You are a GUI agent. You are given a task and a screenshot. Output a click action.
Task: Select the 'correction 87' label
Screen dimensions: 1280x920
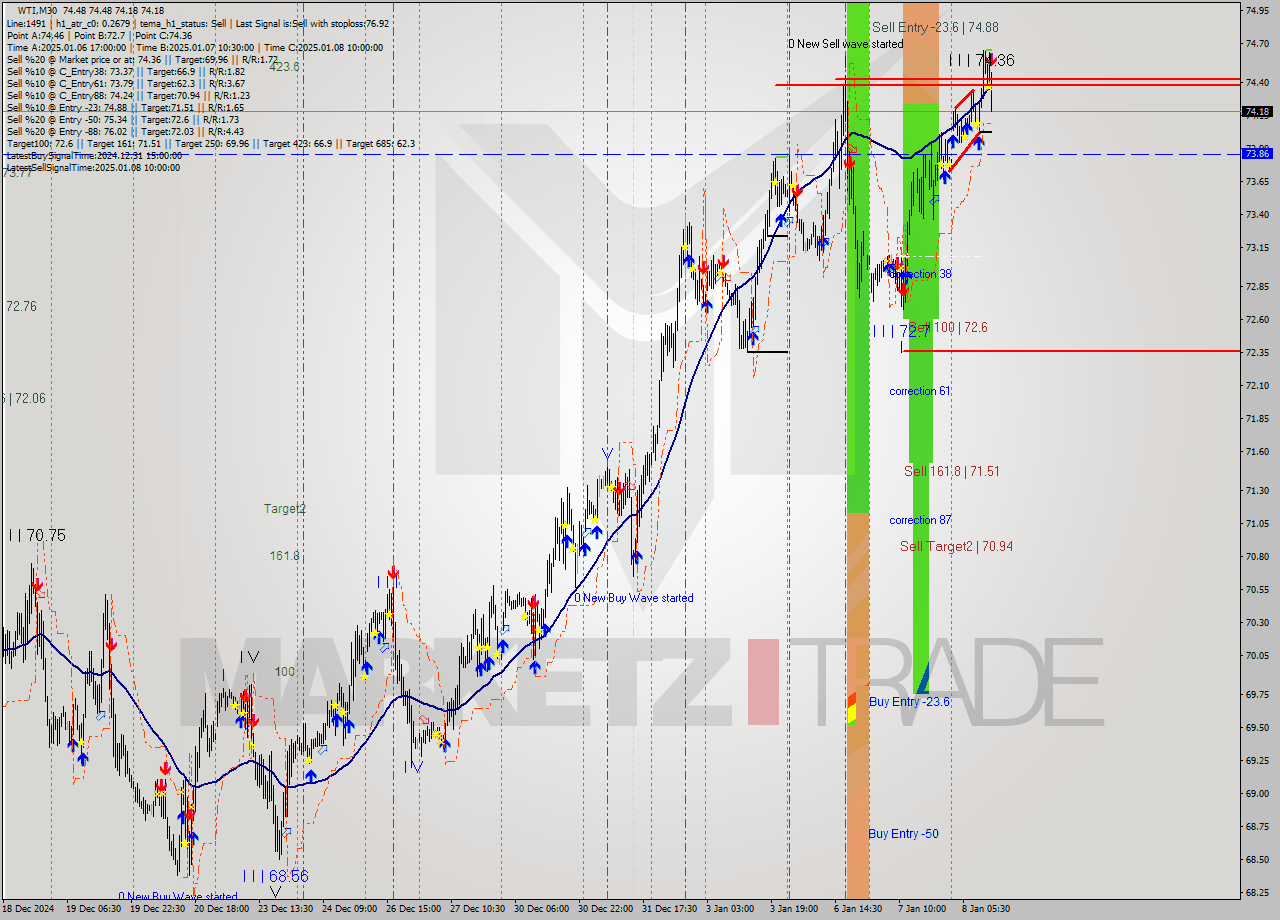coord(920,520)
